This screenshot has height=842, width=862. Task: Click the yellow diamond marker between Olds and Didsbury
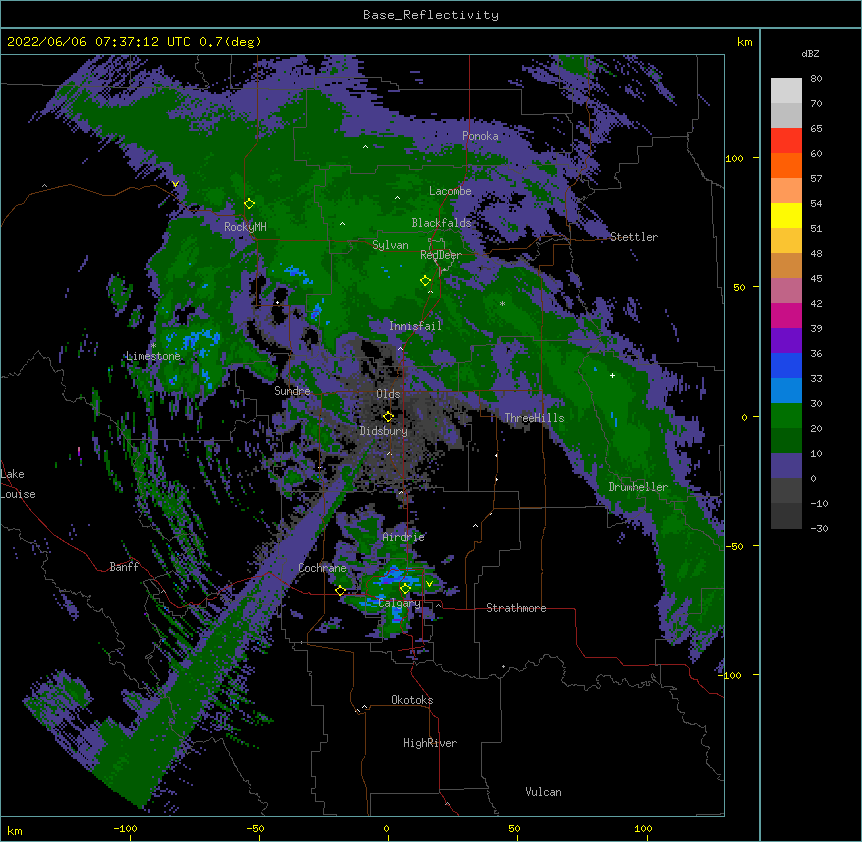388,417
